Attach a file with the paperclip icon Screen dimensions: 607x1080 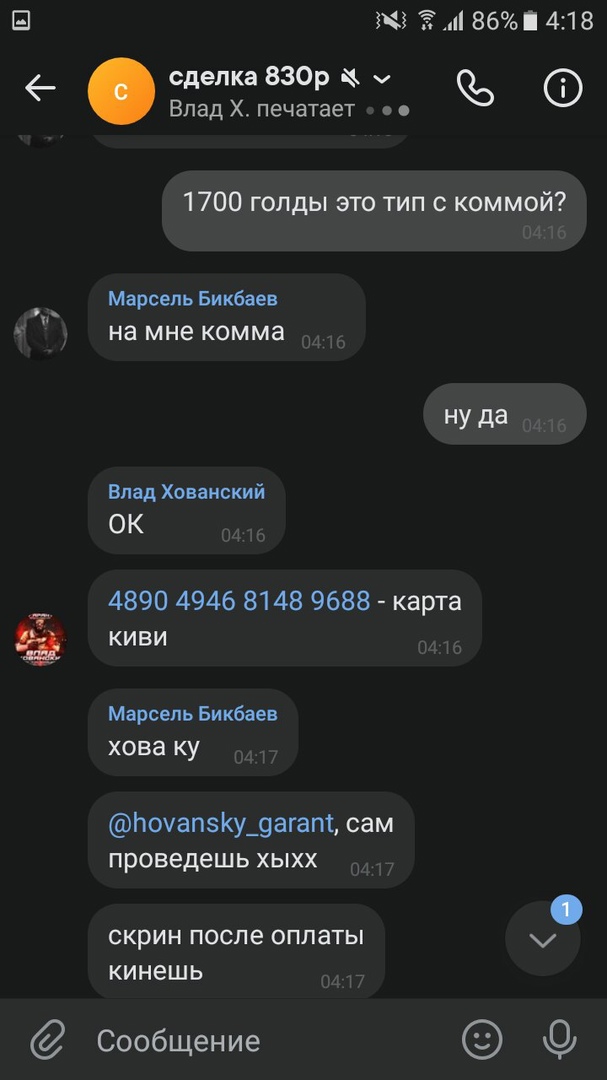point(48,1040)
